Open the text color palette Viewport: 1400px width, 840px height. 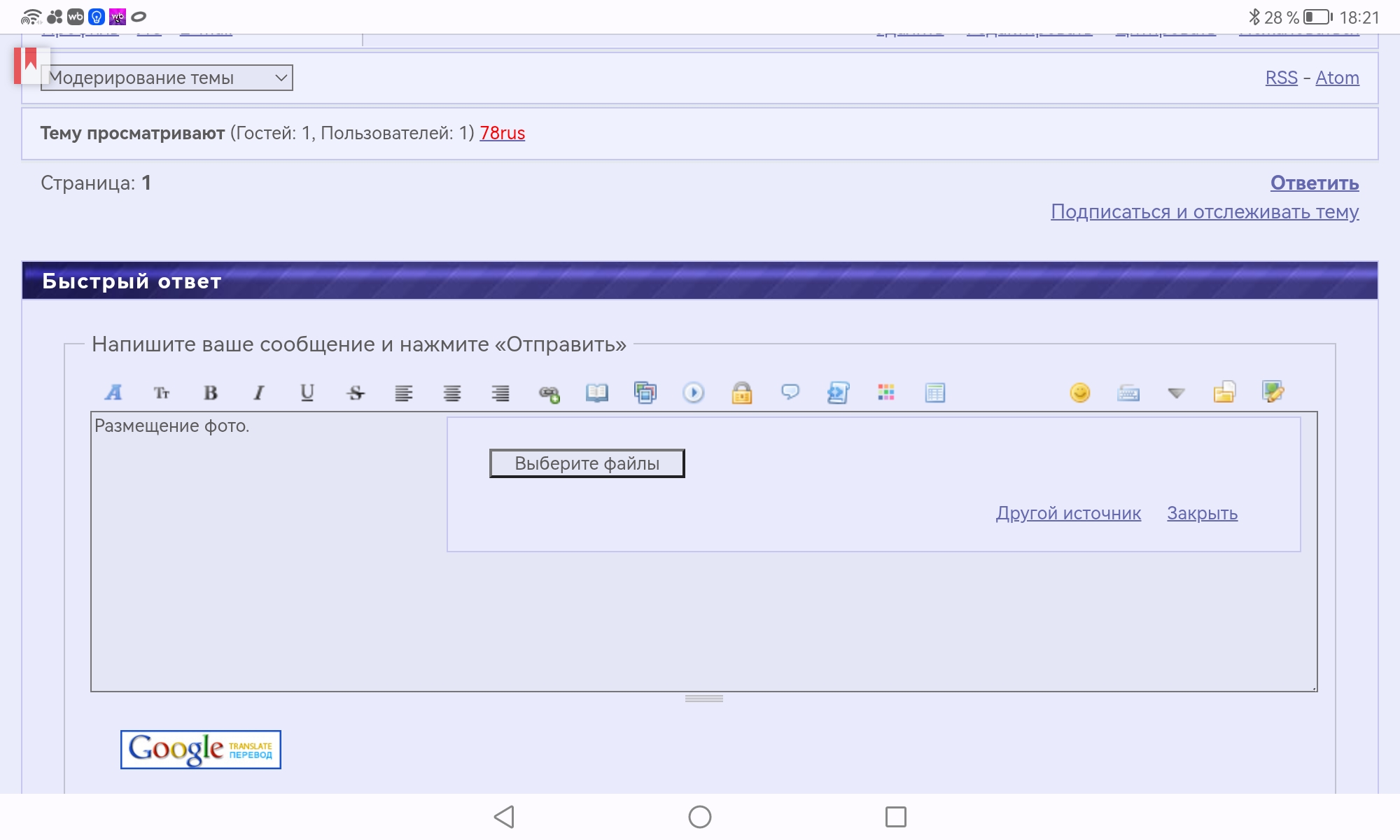coord(886,393)
